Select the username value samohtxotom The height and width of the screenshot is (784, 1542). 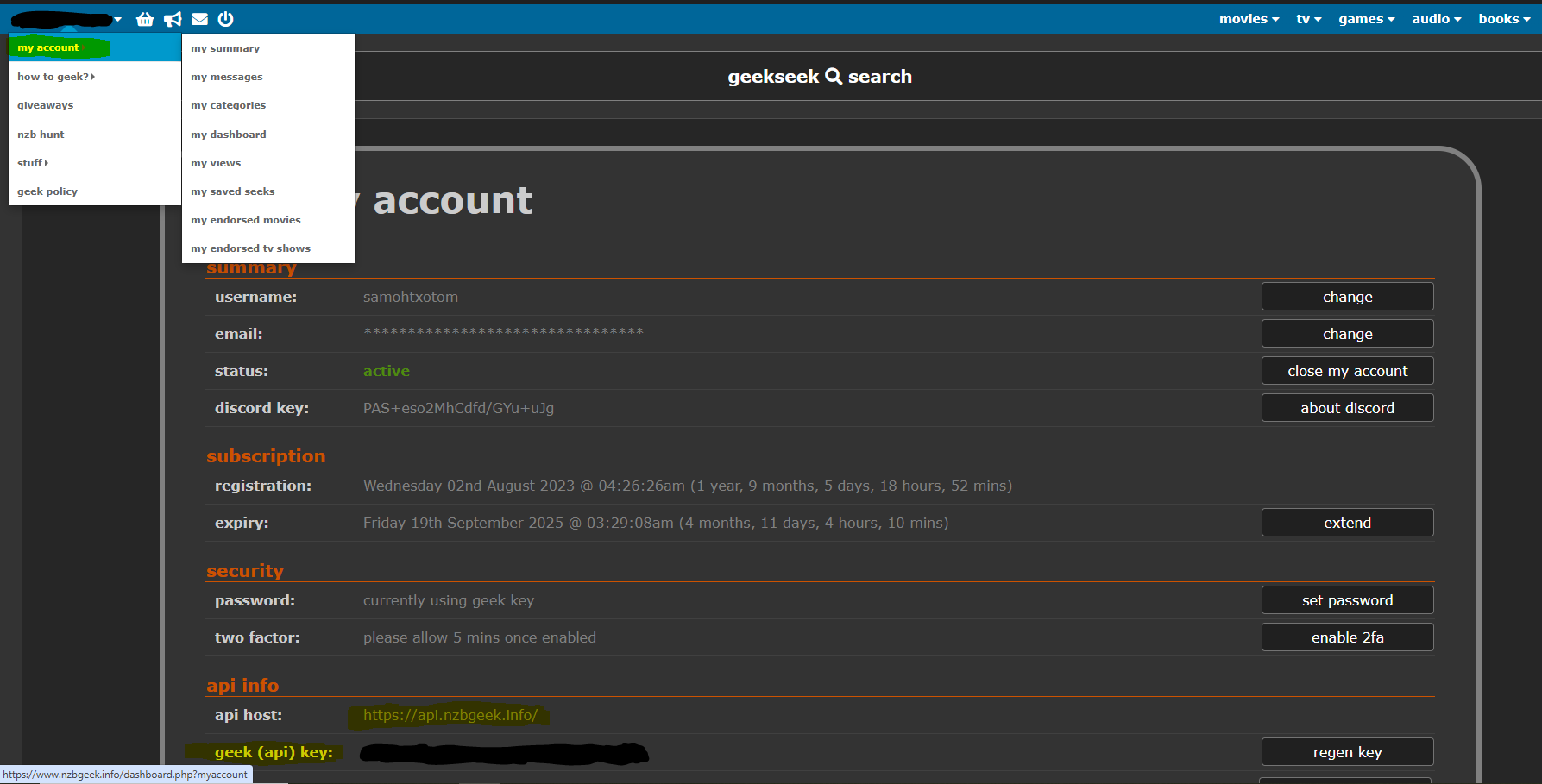pyautogui.click(x=411, y=297)
